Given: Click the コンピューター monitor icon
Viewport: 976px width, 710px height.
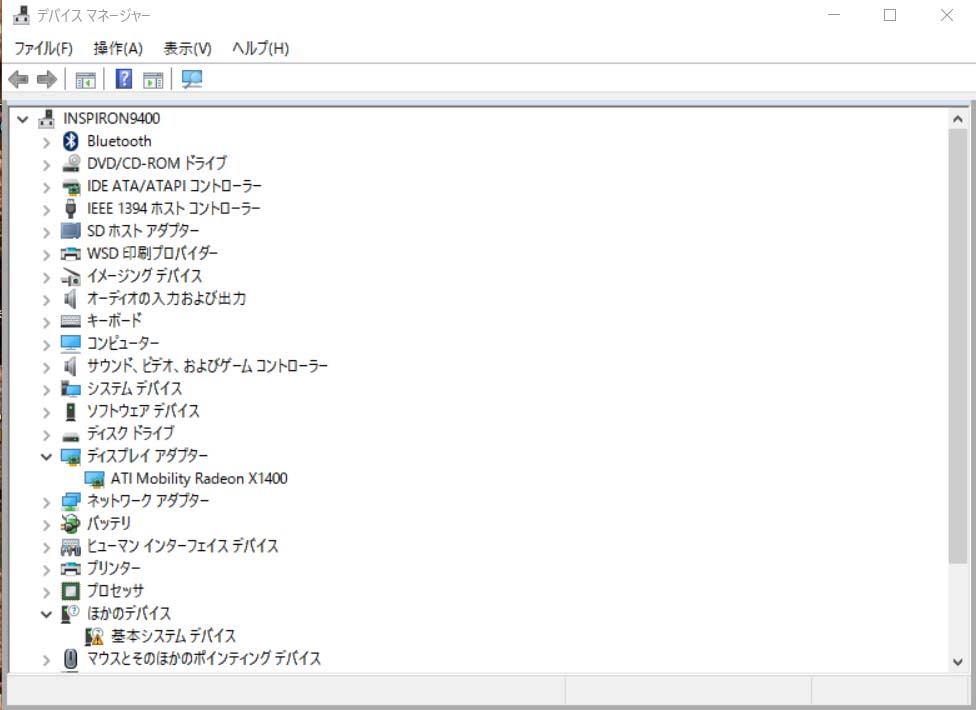Looking at the screenshot, I should pos(71,343).
